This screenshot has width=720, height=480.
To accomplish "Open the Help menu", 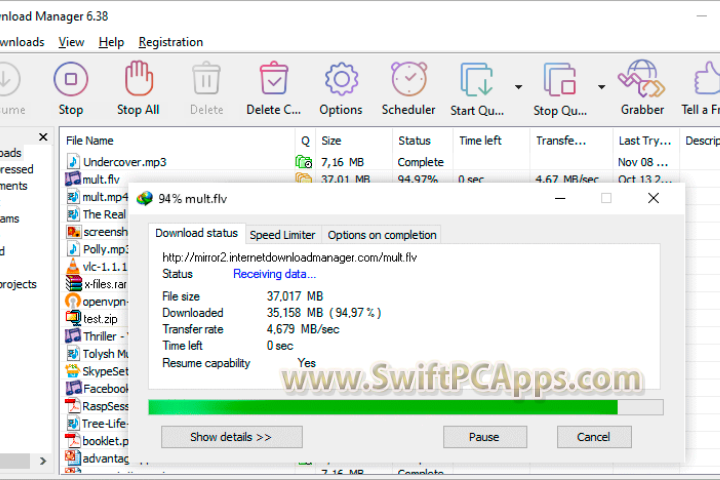I will click(111, 42).
